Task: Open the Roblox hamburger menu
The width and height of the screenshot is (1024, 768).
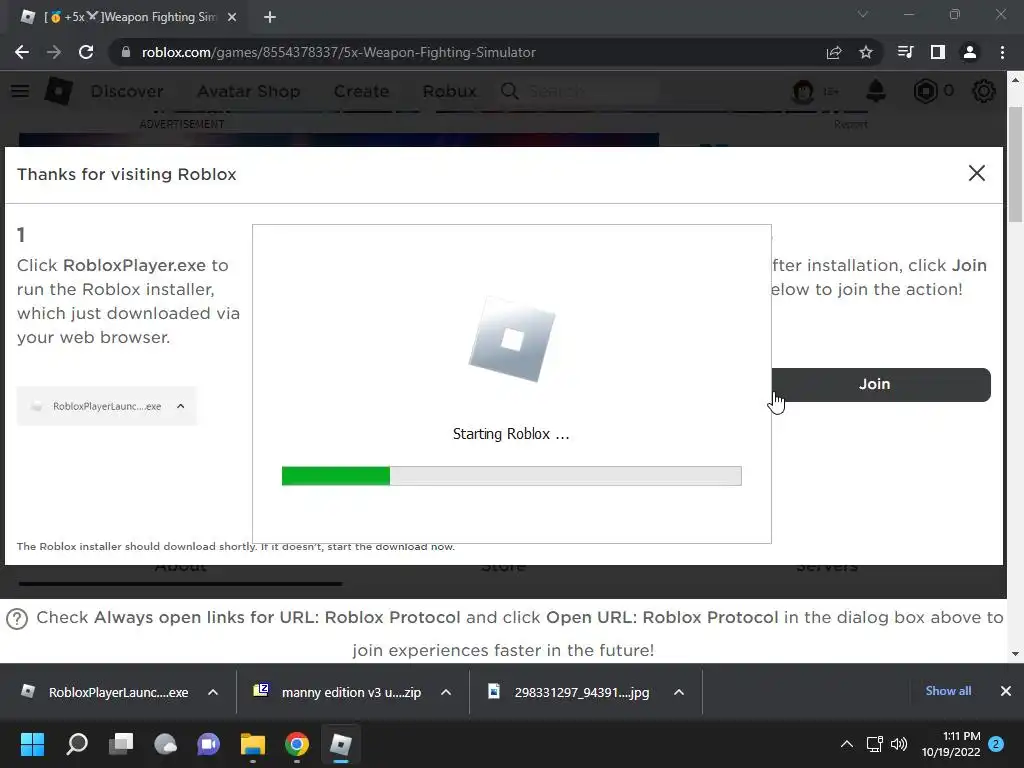Action: tap(20, 91)
